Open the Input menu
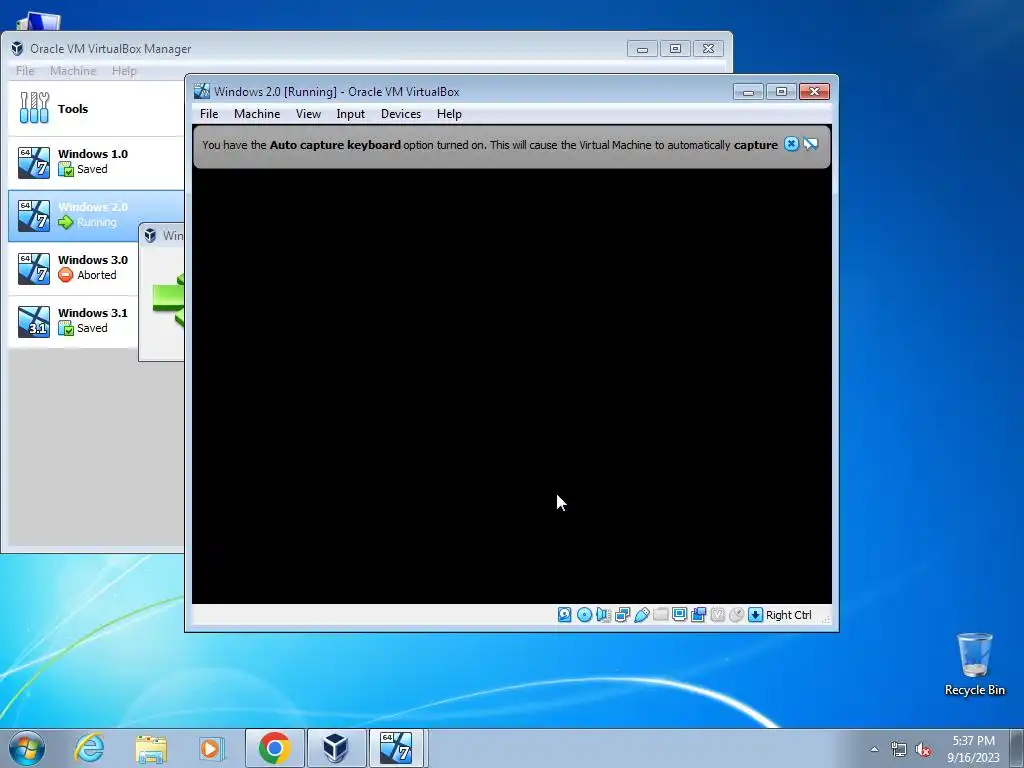The width and height of the screenshot is (1024, 768). pos(350,114)
